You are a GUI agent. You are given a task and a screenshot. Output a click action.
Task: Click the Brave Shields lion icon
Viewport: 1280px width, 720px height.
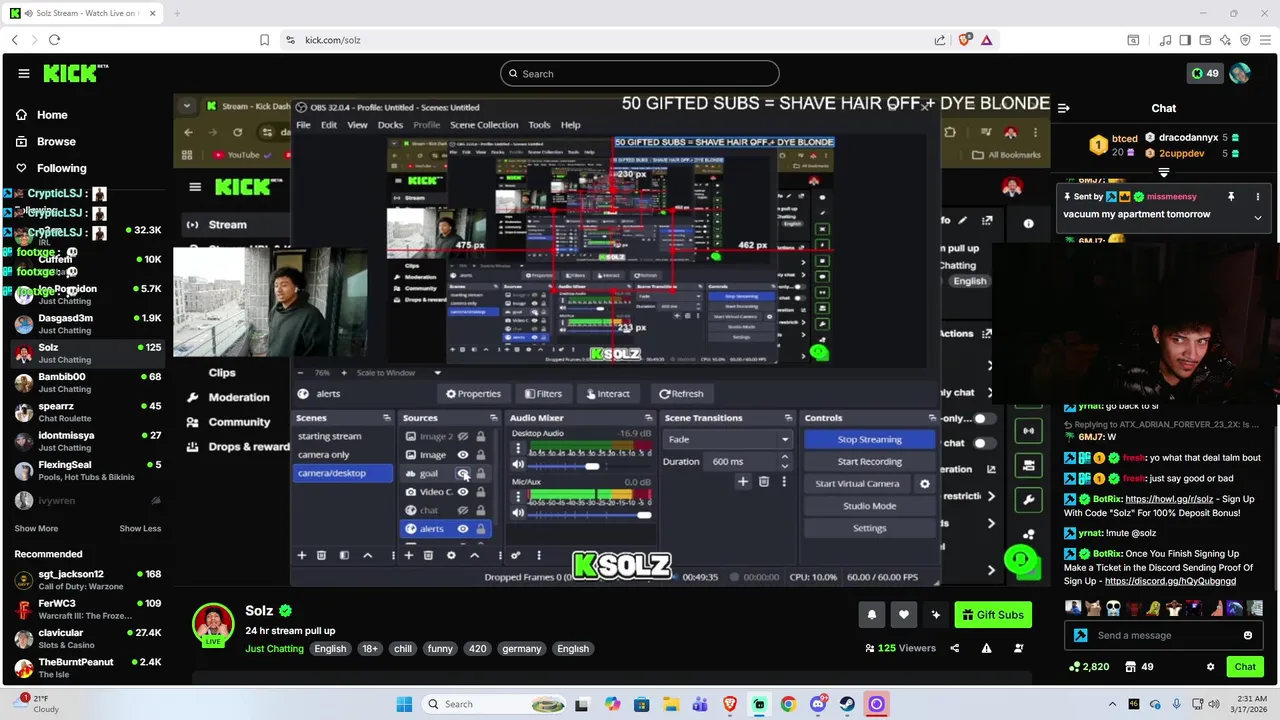click(965, 40)
